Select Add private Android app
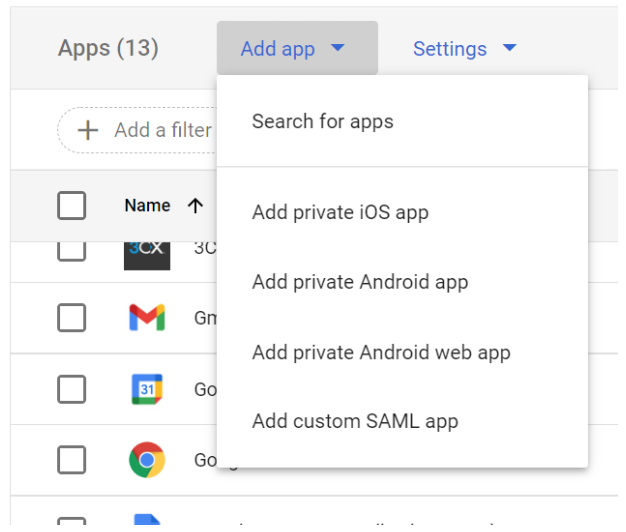626x532 pixels. click(x=402, y=282)
